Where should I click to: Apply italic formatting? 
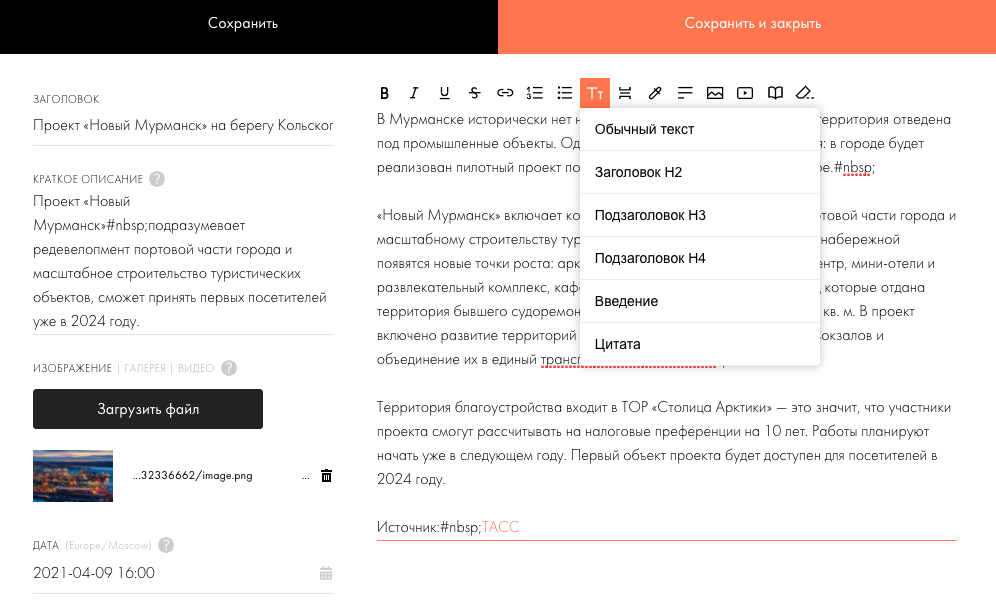click(x=414, y=93)
